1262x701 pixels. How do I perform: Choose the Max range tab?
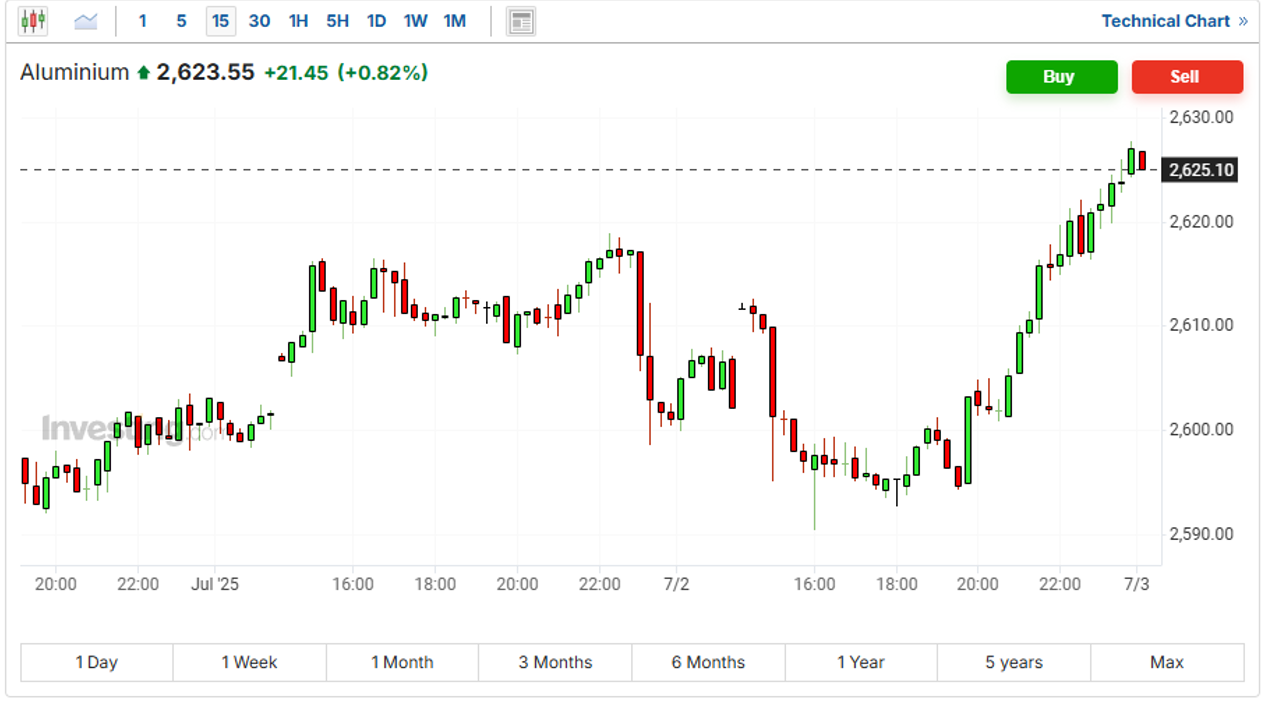(x=1167, y=662)
